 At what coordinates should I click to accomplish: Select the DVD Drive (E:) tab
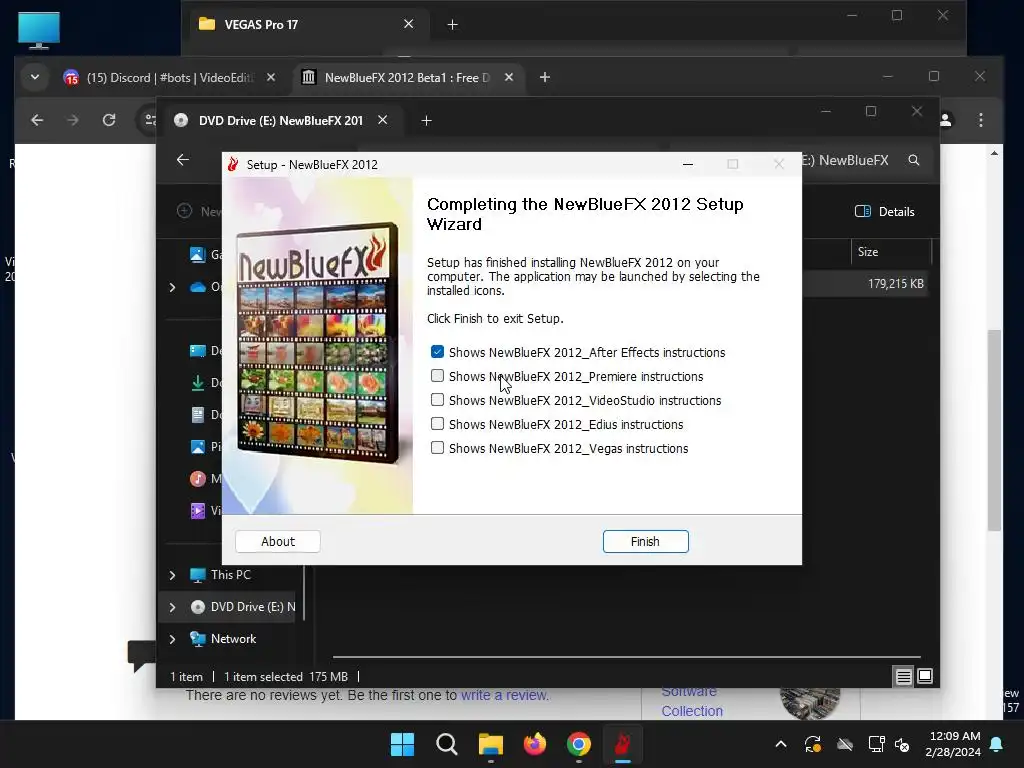point(281,121)
